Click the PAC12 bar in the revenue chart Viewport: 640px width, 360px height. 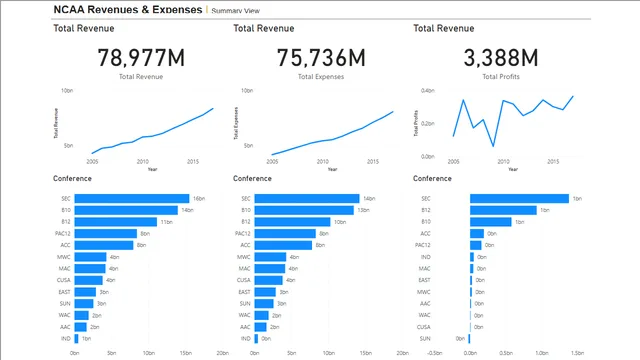(x=106, y=233)
